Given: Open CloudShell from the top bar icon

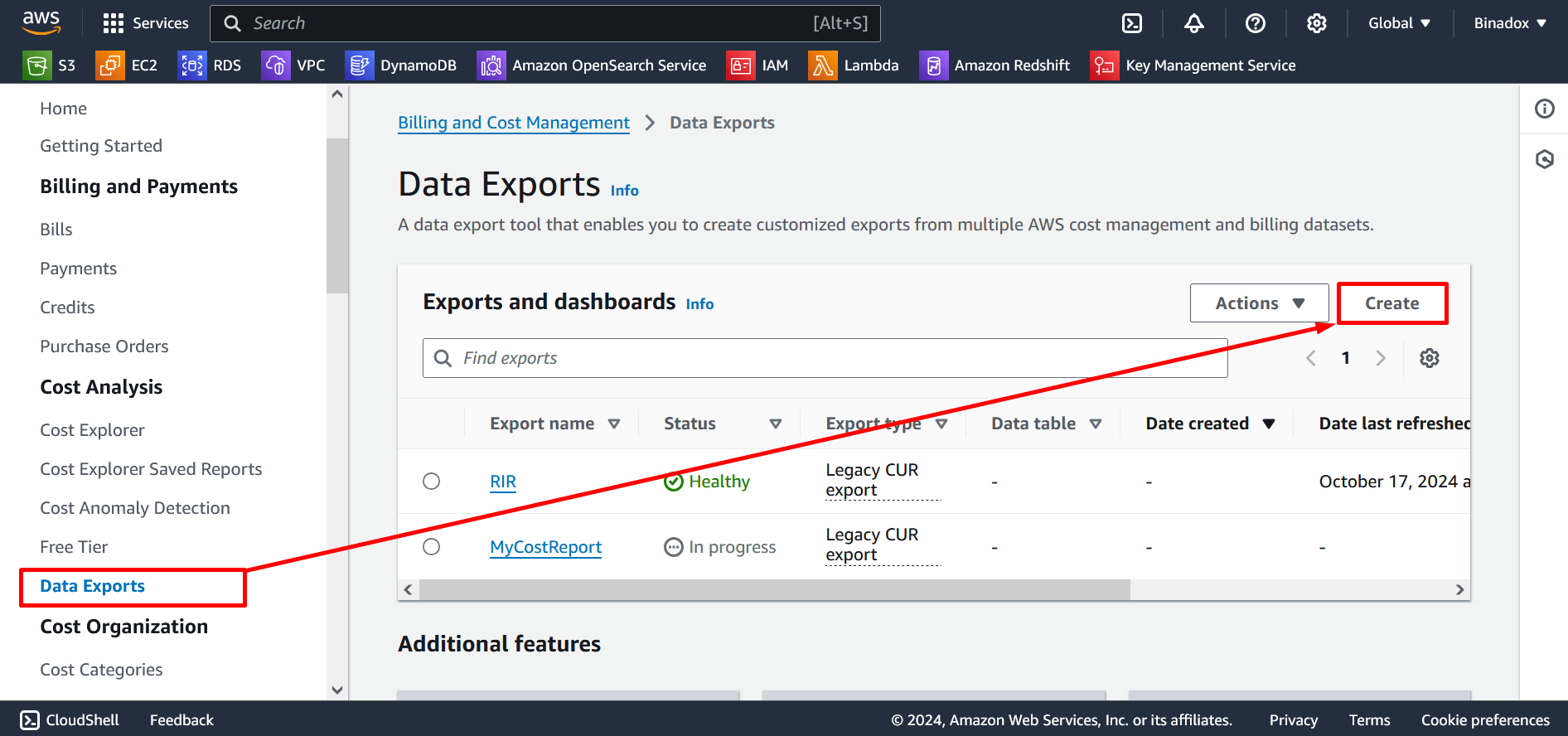Looking at the screenshot, I should (1132, 23).
